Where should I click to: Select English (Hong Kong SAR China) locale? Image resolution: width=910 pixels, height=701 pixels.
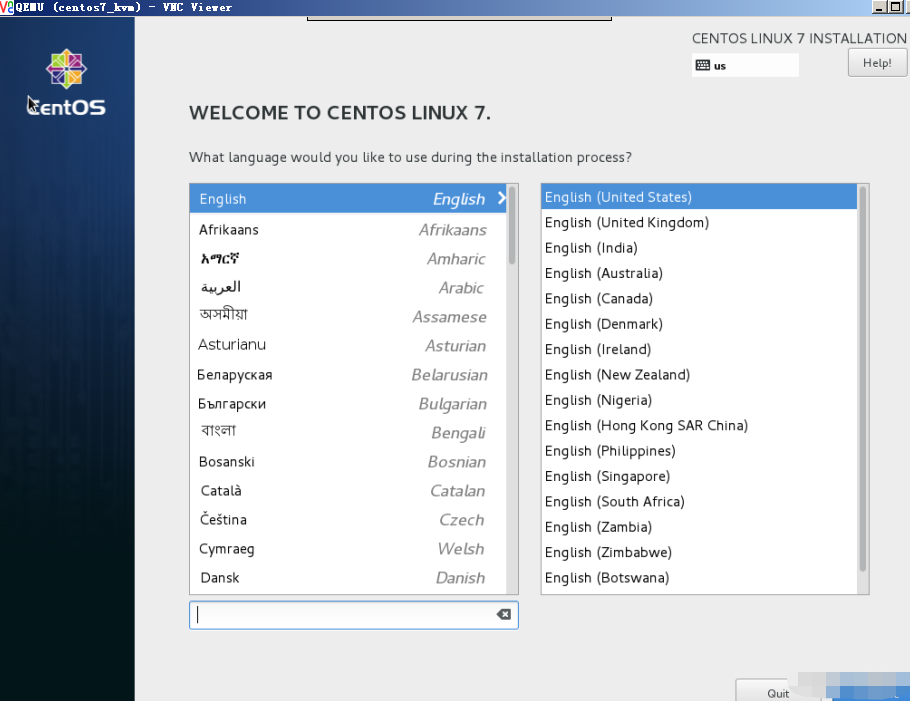click(646, 426)
